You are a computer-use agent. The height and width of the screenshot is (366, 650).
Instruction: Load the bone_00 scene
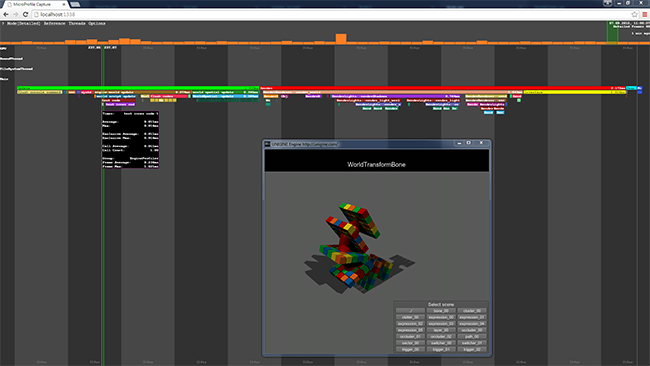click(441, 310)
